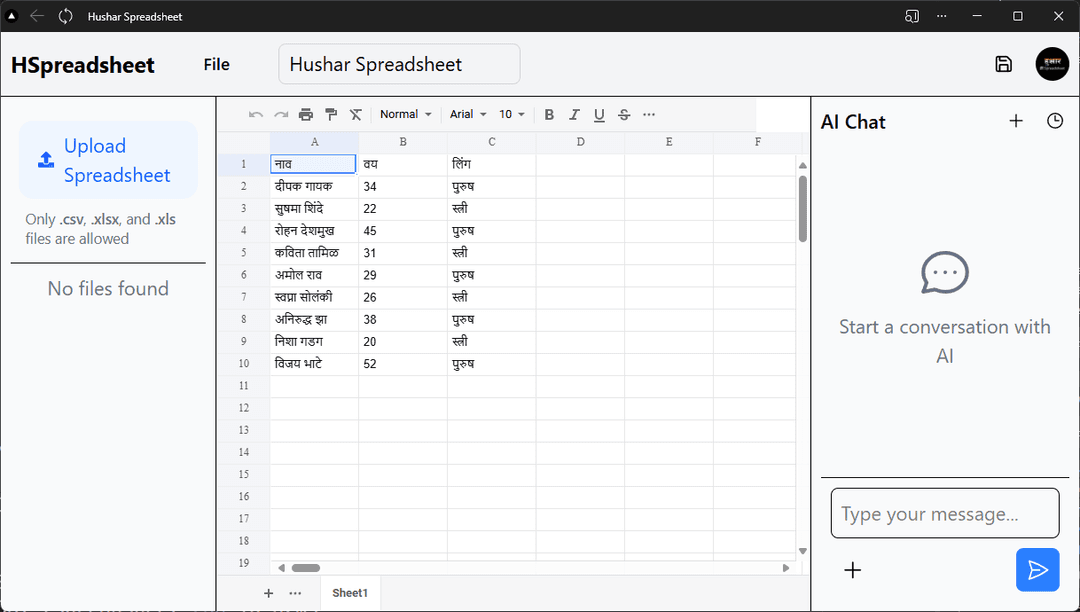Image resolution: width=1080 pixels, height=612 pixels.
Task: Send message with the blue arrow button
Action: (1037, 570)
